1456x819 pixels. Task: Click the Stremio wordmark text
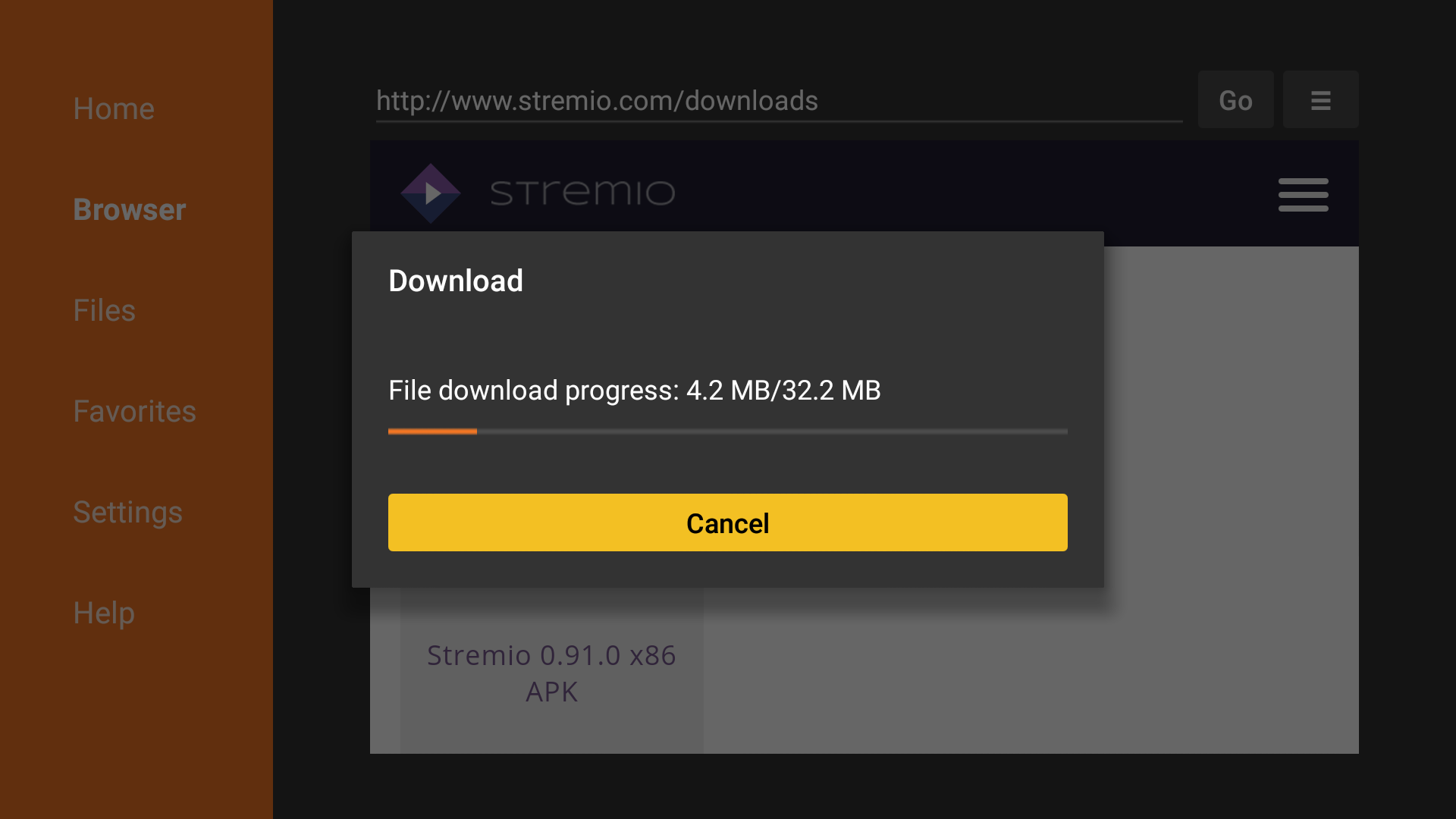click(x=582, y=193)
